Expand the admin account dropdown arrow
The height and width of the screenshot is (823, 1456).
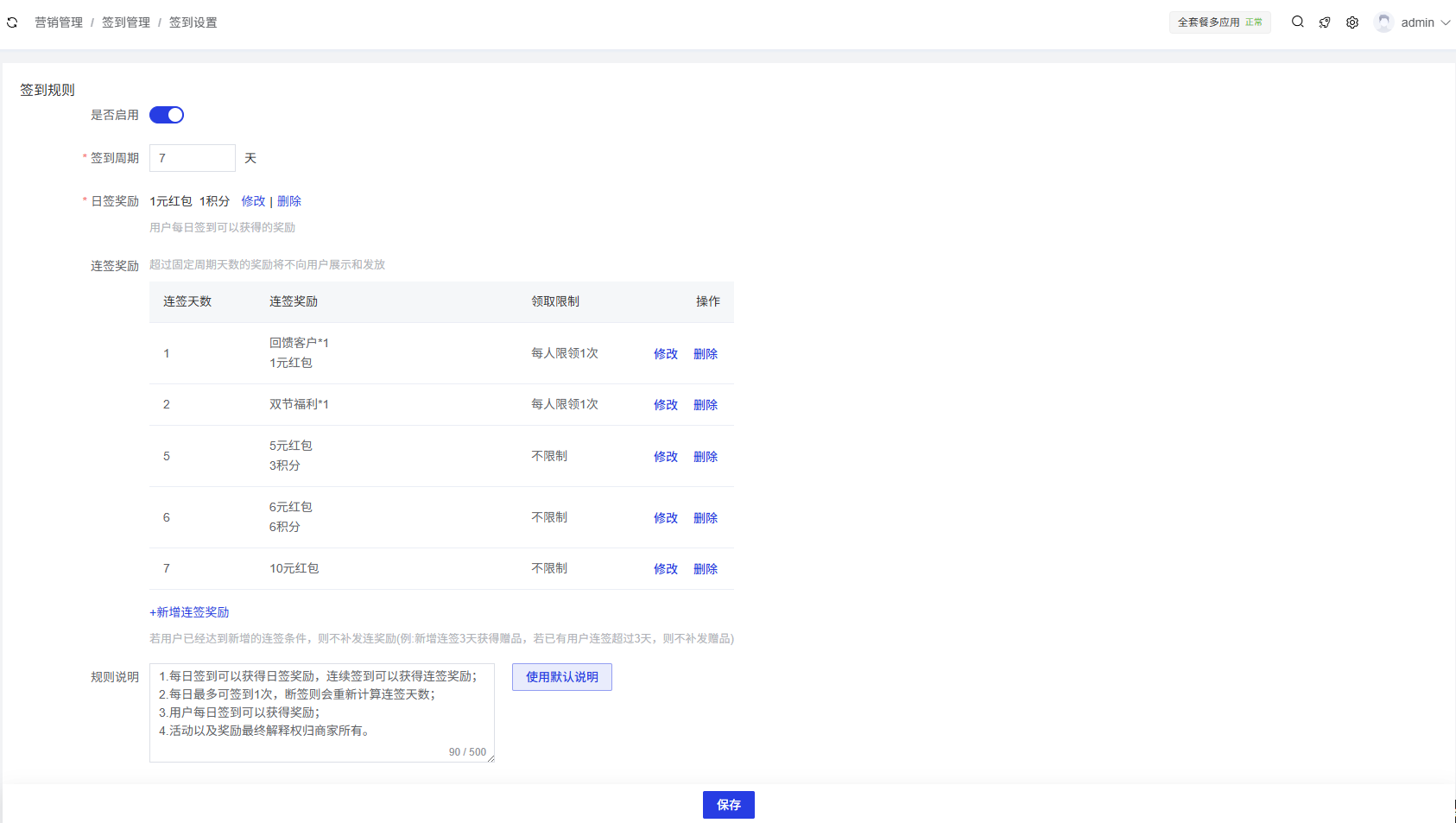pyautogui.click(x=1446, y=22)
